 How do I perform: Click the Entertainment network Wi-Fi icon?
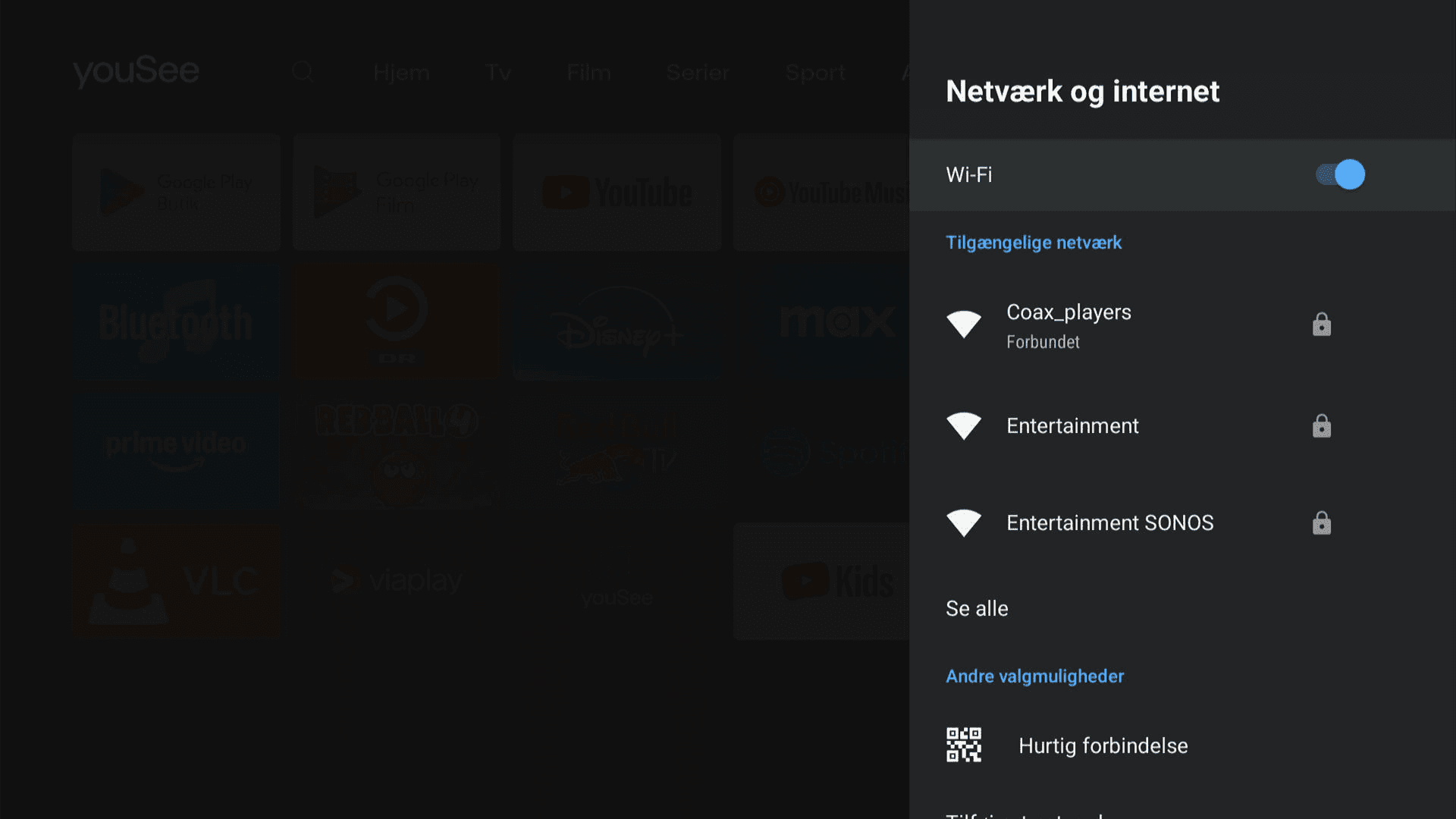coord(964,425)
